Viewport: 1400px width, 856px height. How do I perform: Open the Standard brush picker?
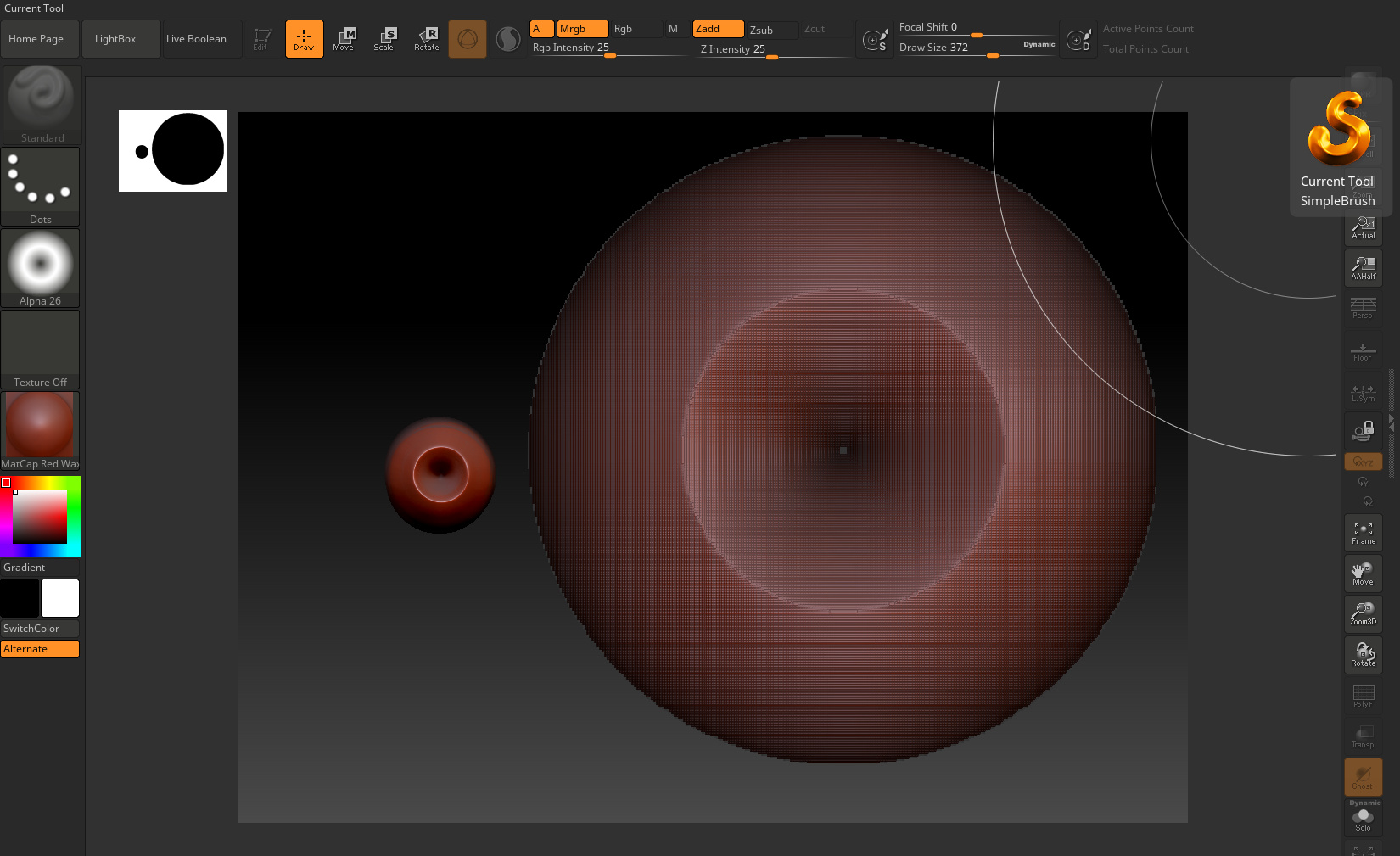[42, 104]
